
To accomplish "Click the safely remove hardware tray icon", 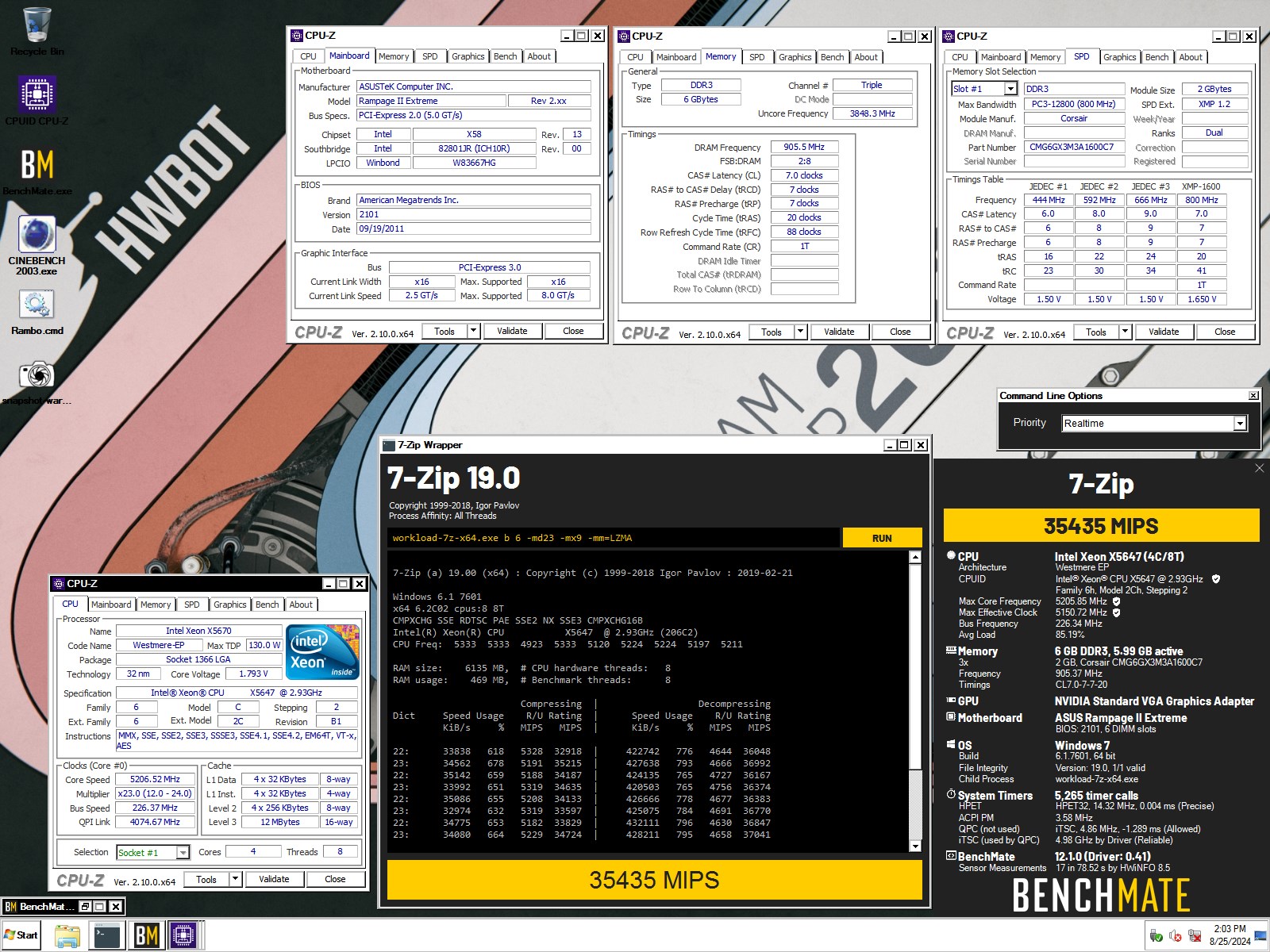I will (x=1156, y=936).
